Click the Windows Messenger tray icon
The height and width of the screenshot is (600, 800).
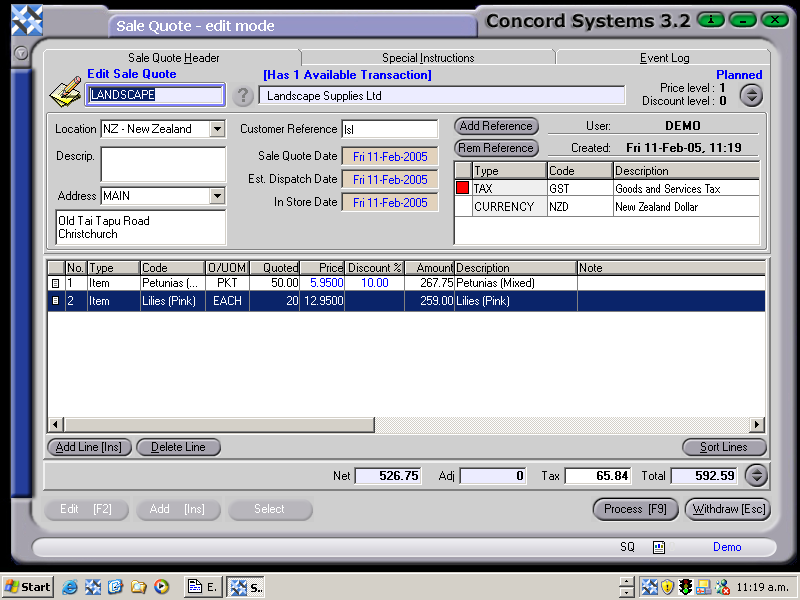721,587
